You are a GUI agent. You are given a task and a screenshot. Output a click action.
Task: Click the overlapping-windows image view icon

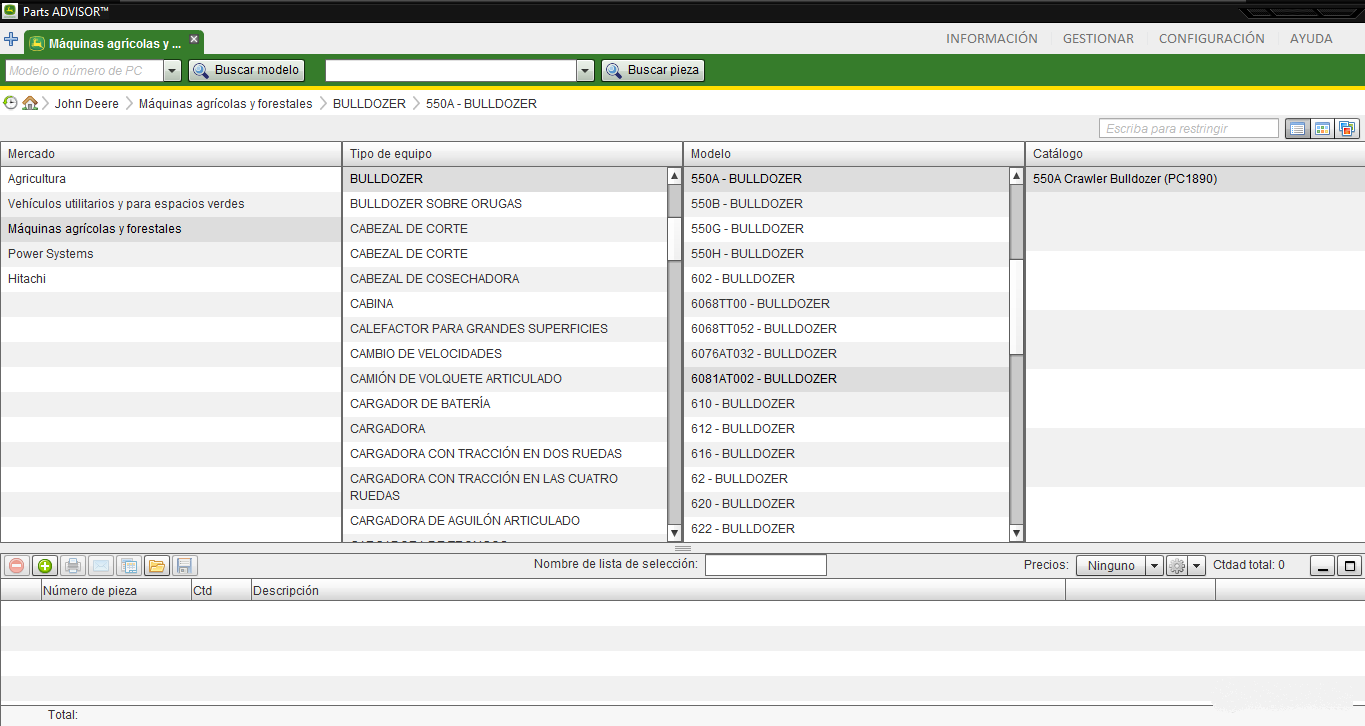click(1347, 128)
